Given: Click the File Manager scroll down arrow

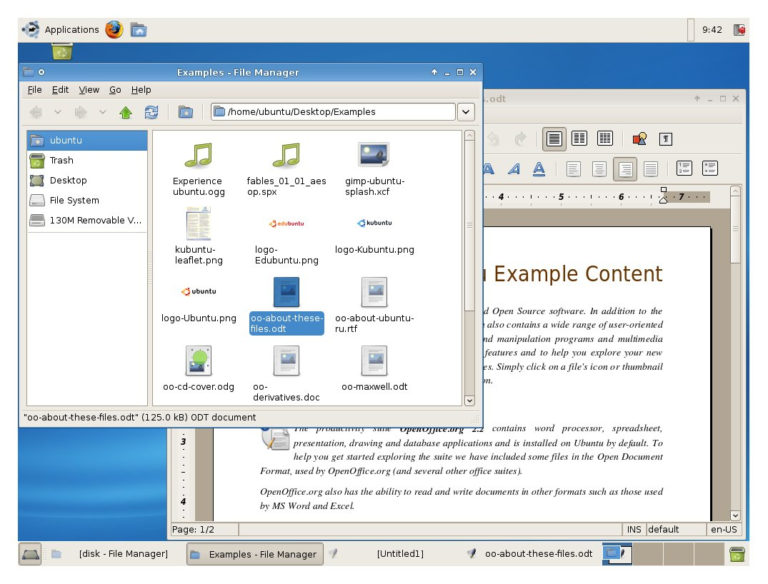Looking at the screenshot, I should pos(469,400).
